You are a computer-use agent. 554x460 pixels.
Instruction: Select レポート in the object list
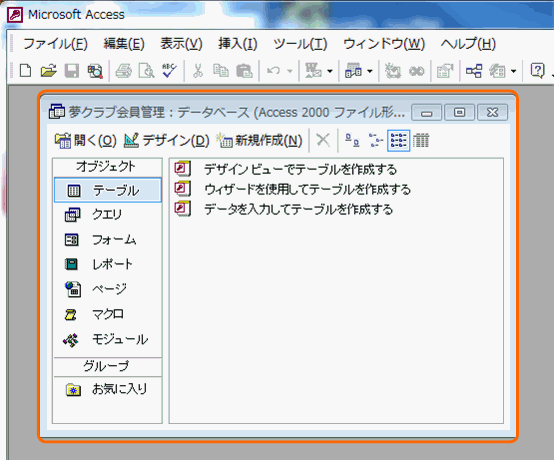click(x=108, y=264)
